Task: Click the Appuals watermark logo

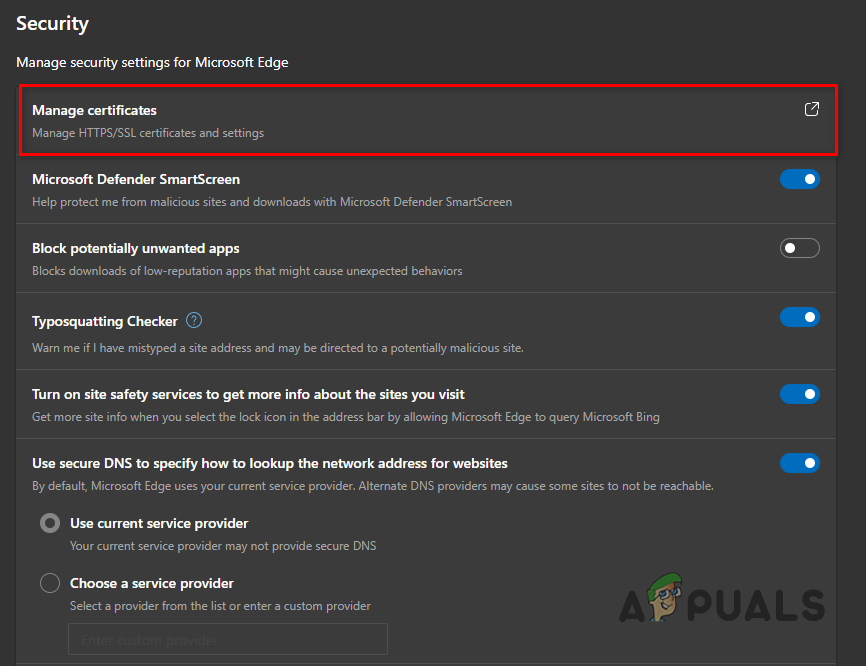Action: point(722,599)
